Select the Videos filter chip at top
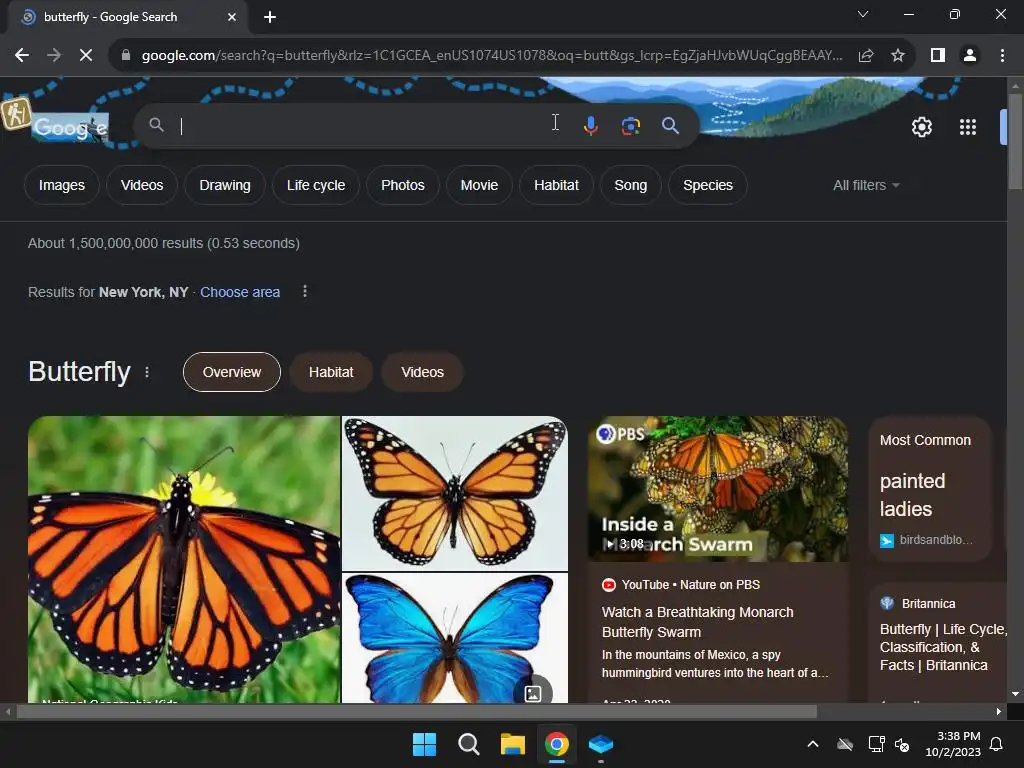Viewport: 1024px width, 768px height. [142, 185]
